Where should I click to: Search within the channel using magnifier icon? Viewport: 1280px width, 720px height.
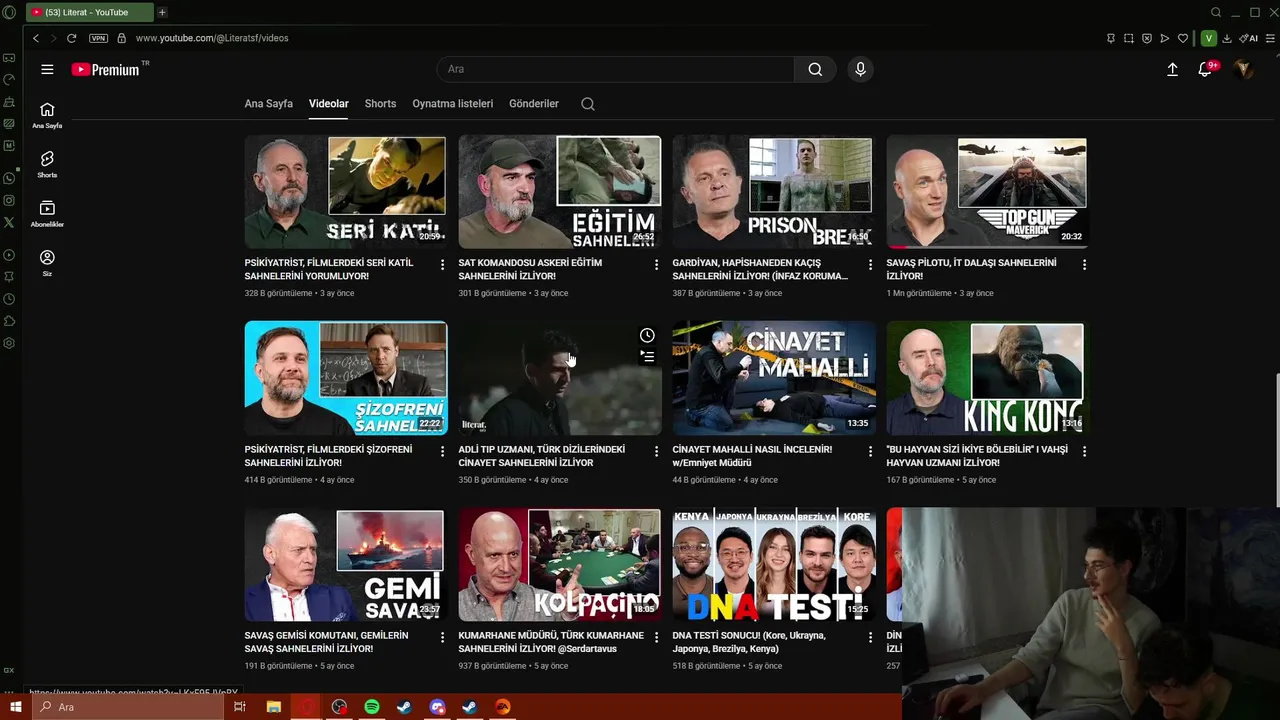(x=588, y=104)
